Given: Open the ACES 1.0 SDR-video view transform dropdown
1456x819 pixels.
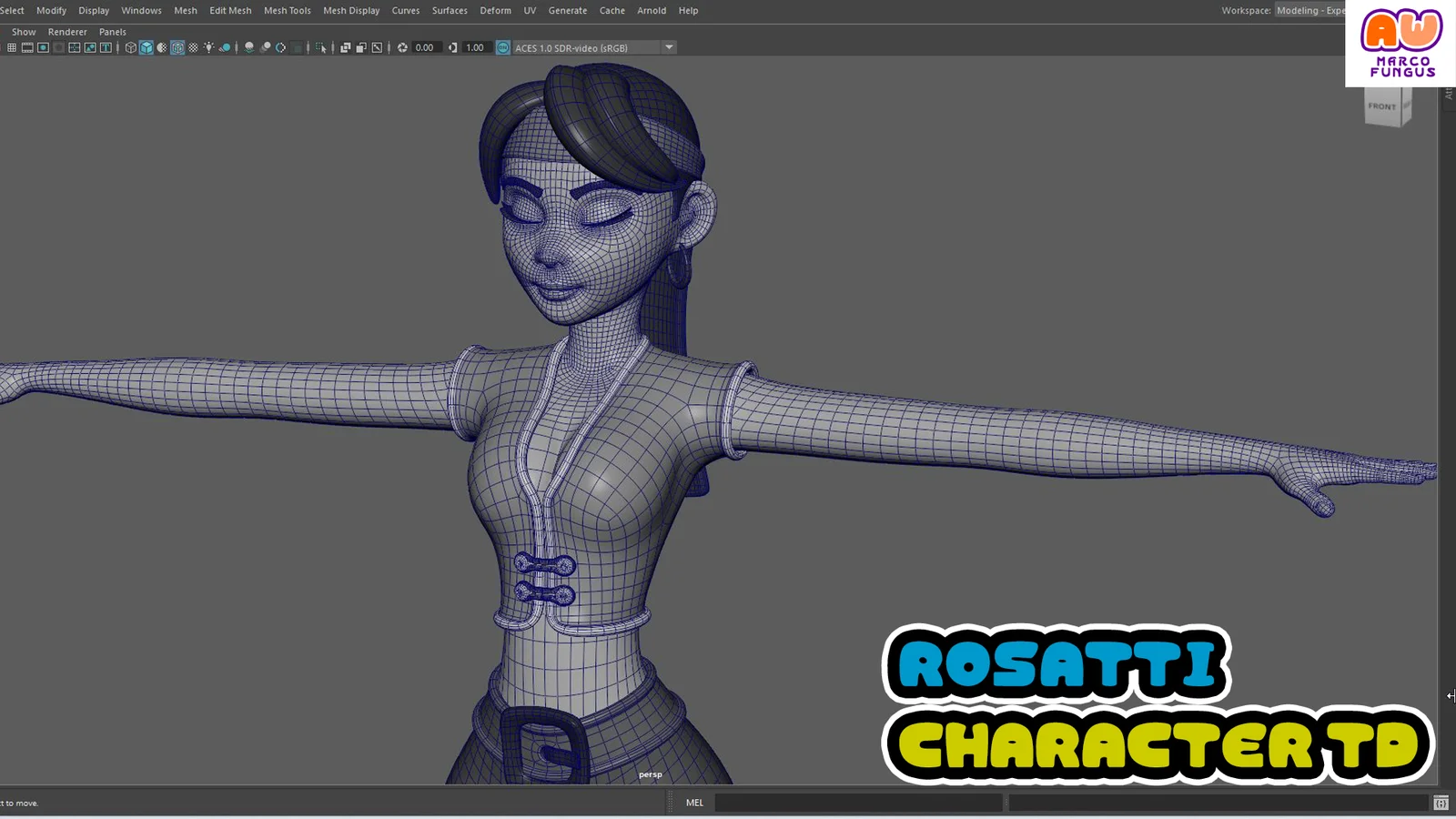Looking at the screenshot, I should pyautogui.click(x=669, y=47).
